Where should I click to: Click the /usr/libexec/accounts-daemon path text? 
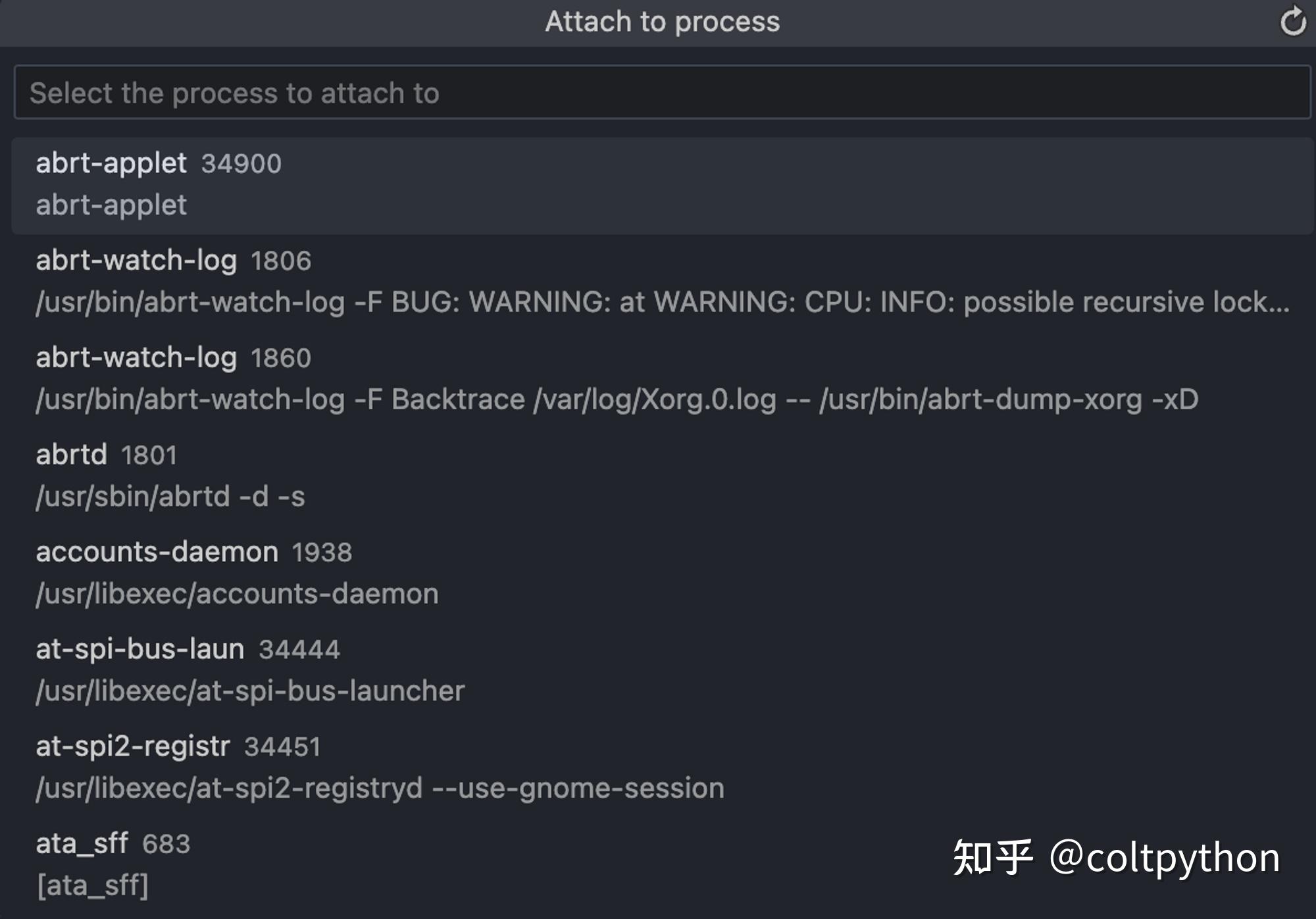click(x=237, y=594)
